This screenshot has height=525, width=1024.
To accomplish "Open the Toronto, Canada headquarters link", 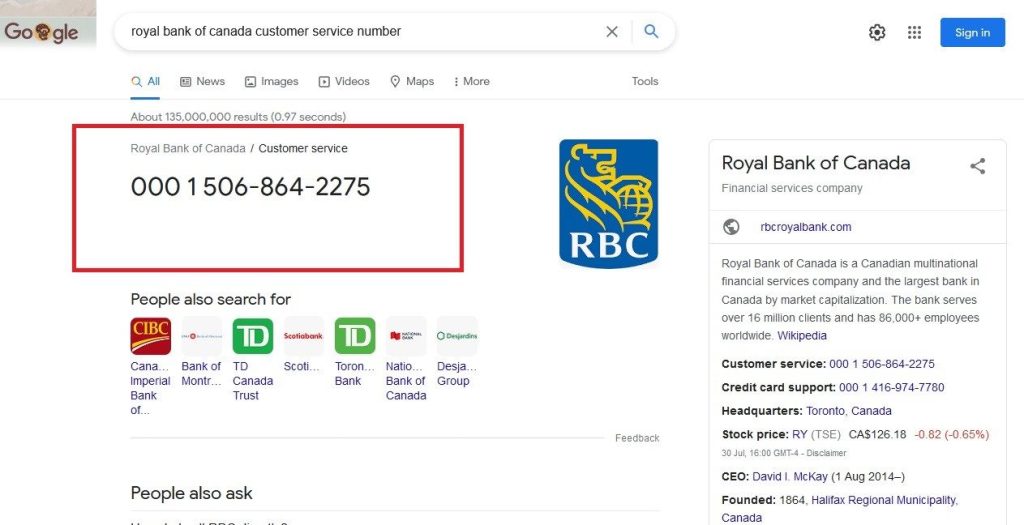I will pos(849,411).
